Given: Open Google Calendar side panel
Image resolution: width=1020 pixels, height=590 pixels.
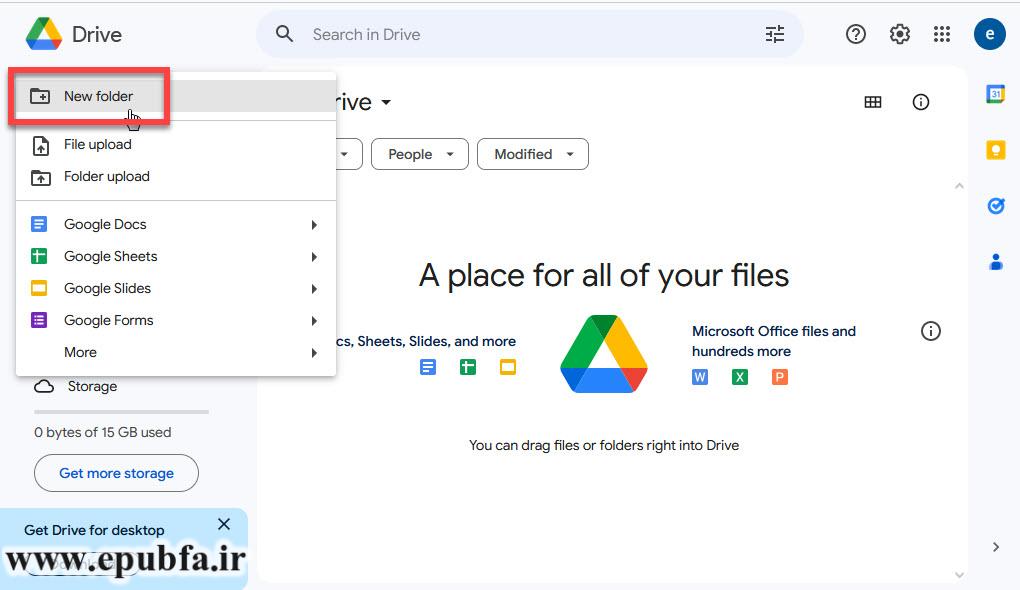Looking at the screenshot, I should point(996,94).
